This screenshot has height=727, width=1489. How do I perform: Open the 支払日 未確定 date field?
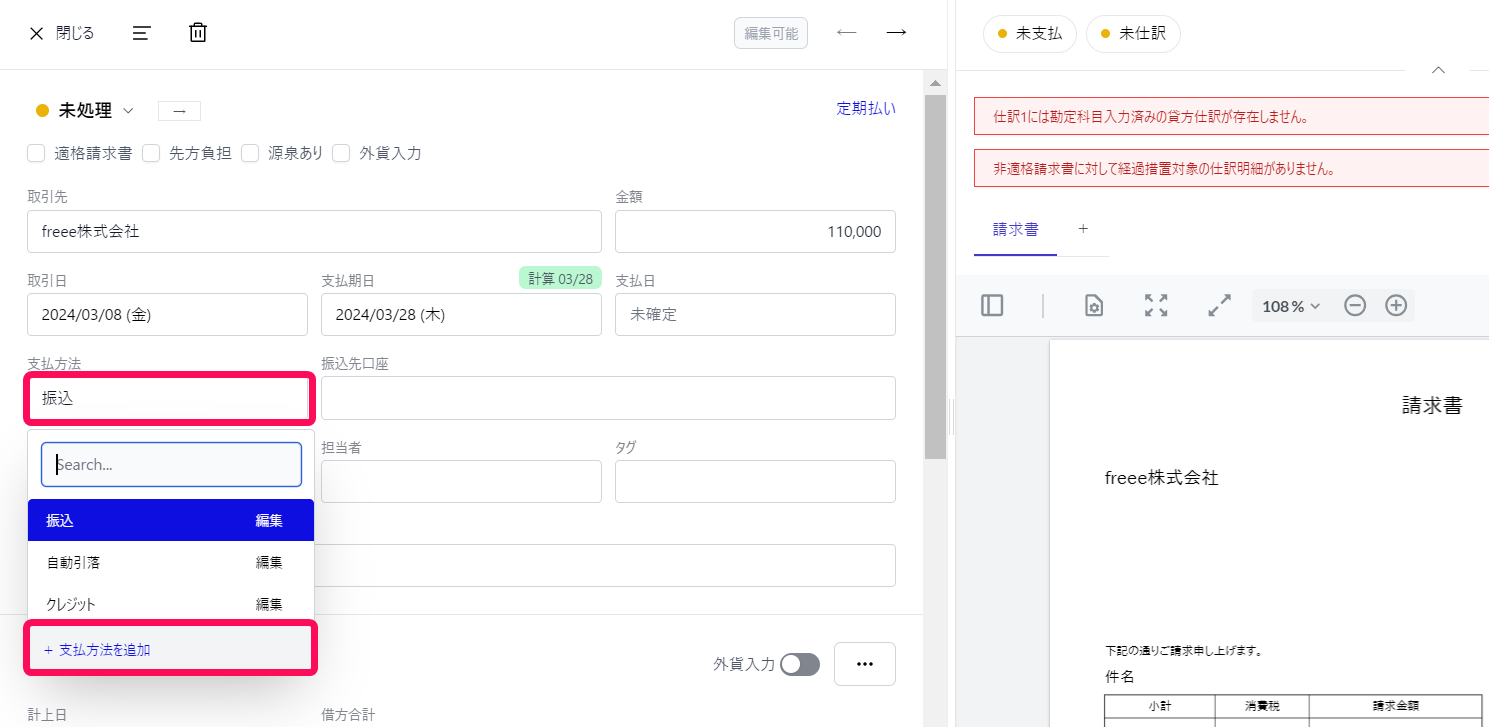pos(755,314)
